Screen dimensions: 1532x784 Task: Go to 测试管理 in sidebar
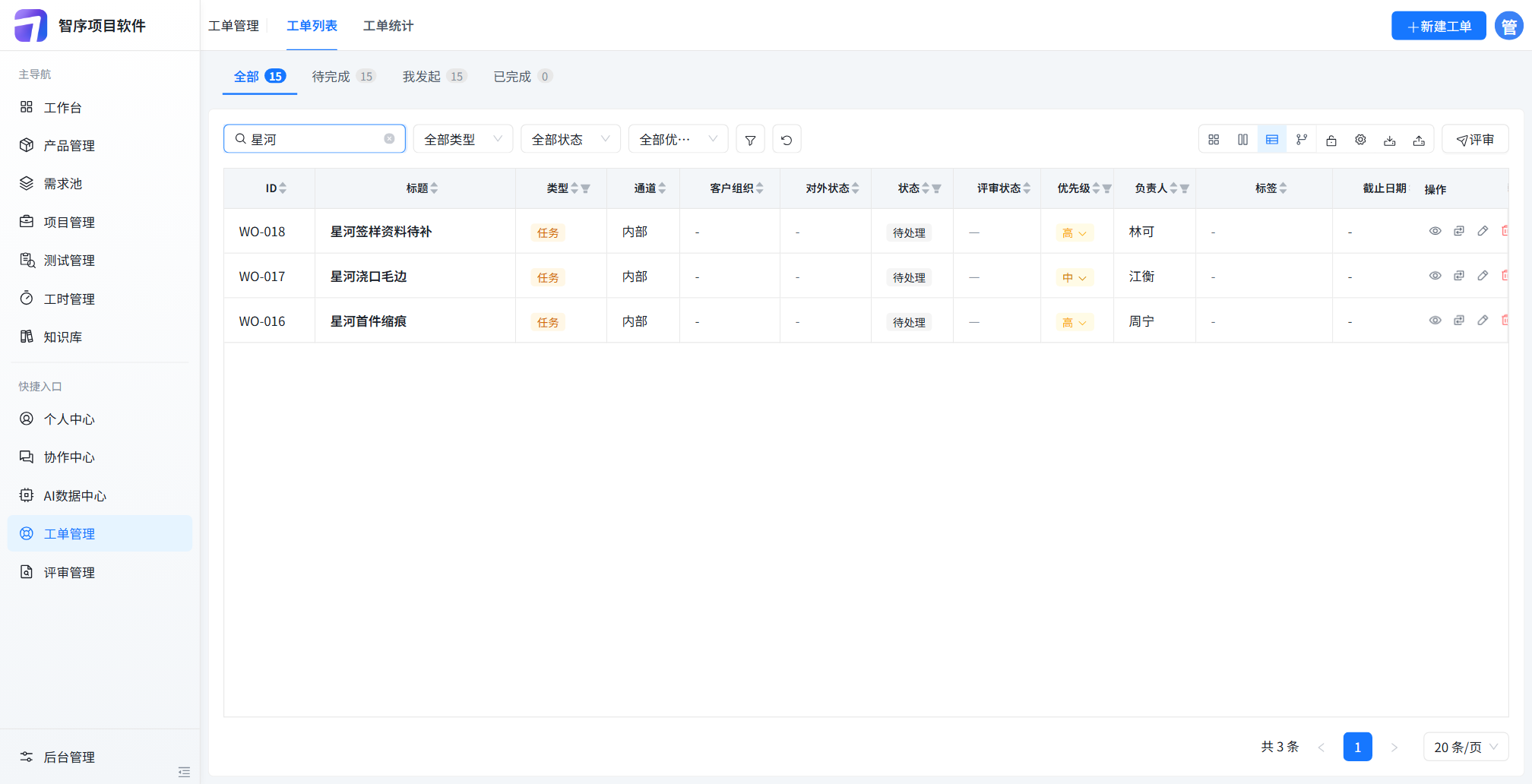click(x=100, y=261)
